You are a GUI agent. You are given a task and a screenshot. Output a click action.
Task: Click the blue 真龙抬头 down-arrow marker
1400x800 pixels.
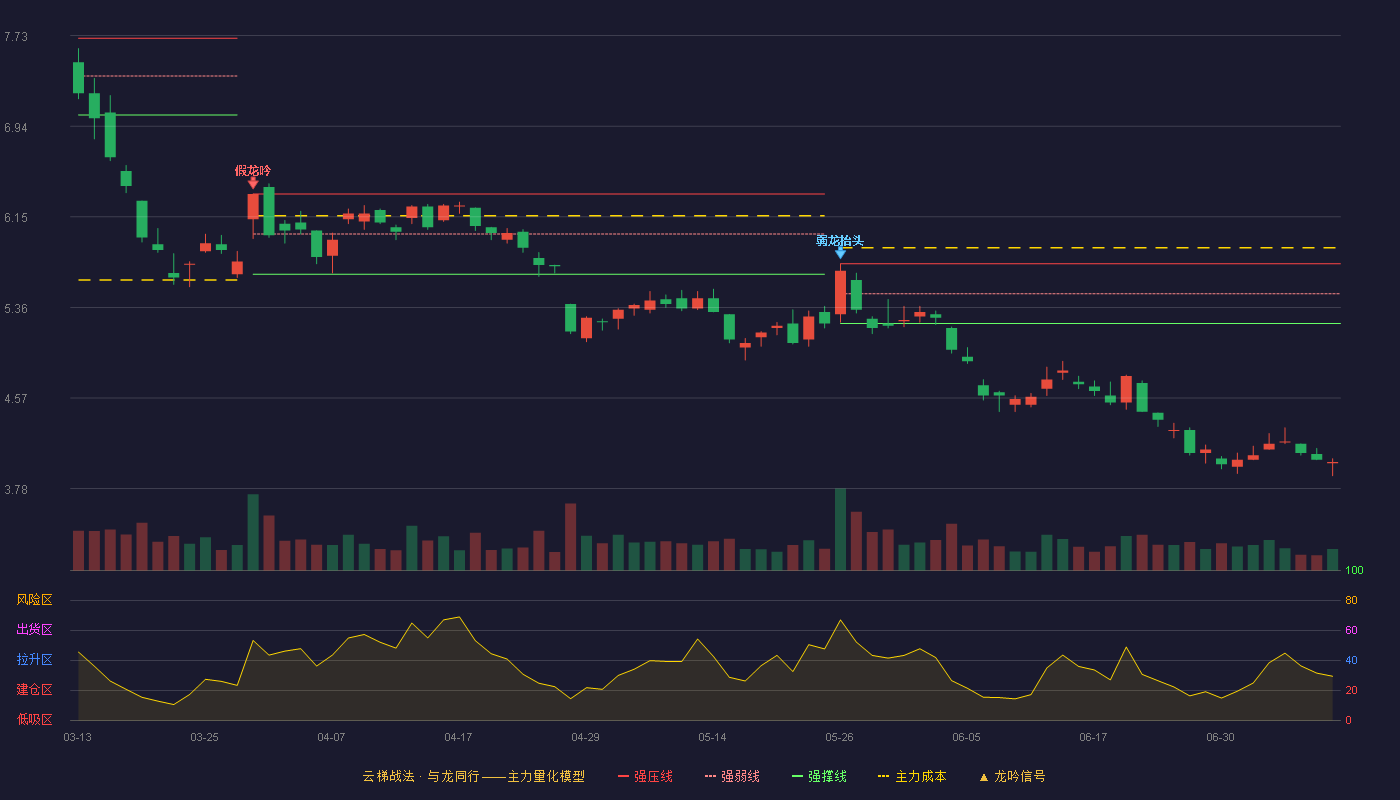(x=840, y=253)
